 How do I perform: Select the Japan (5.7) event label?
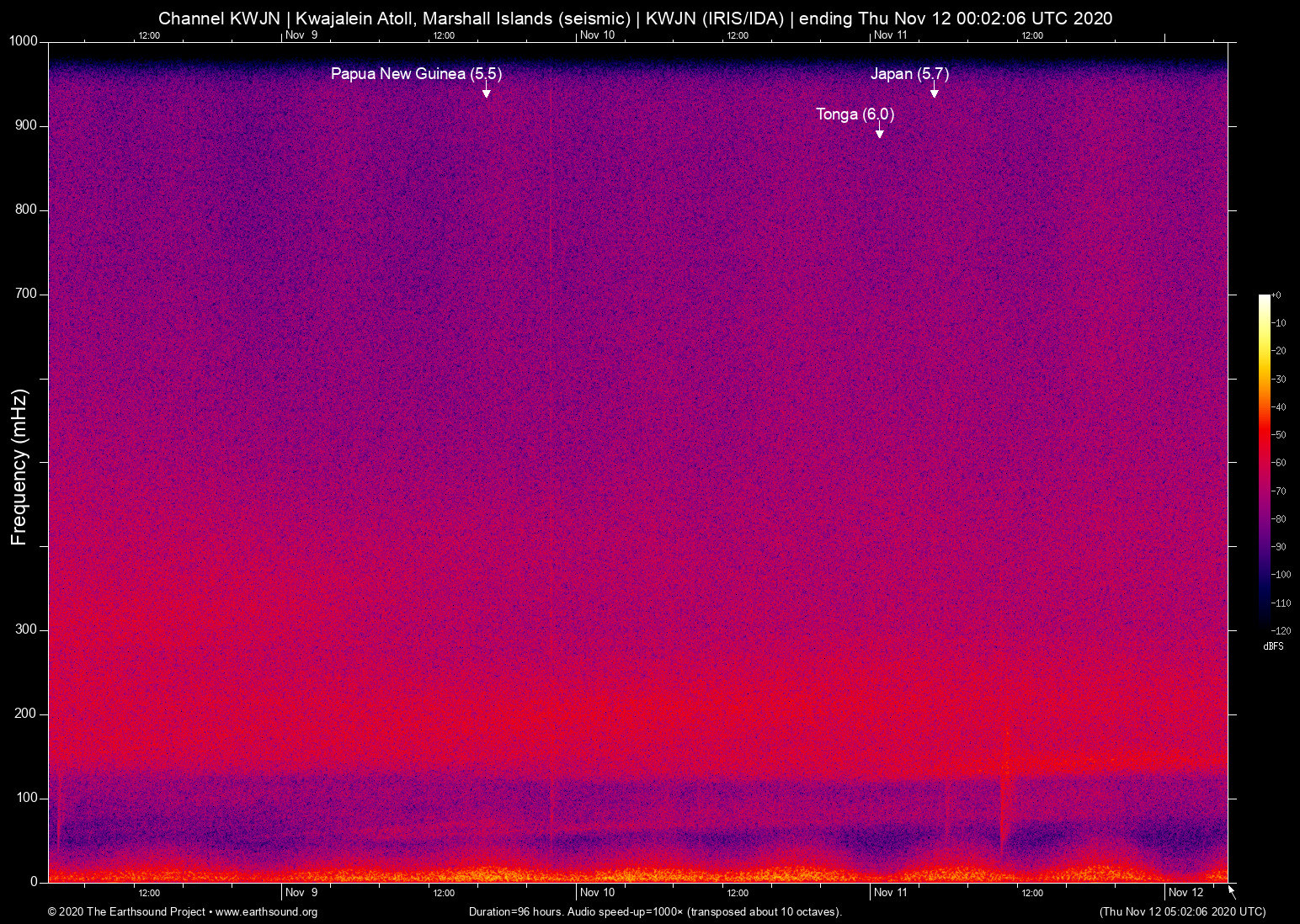(909, 74)
